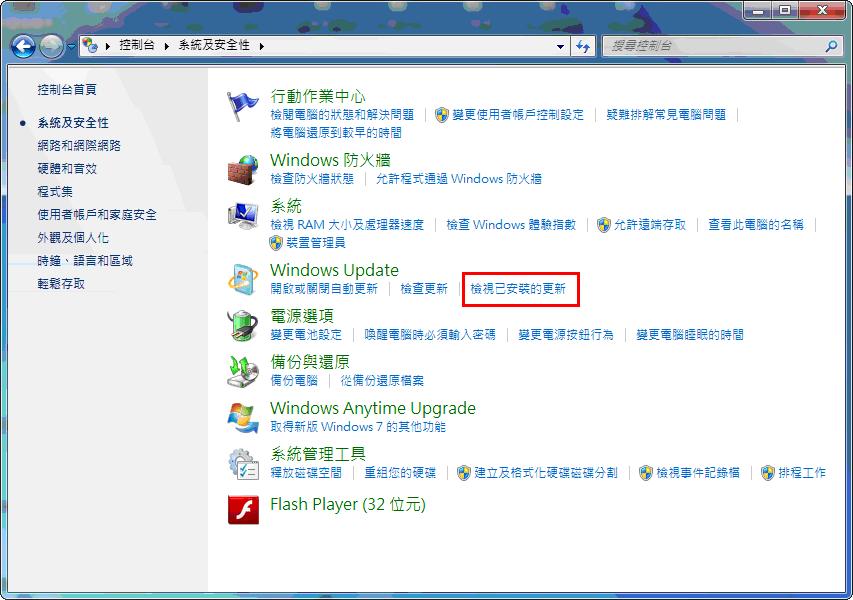Click shield icon beside 裝置管理員
Viewport: 853px width, 600px height.
click(276, 243)
